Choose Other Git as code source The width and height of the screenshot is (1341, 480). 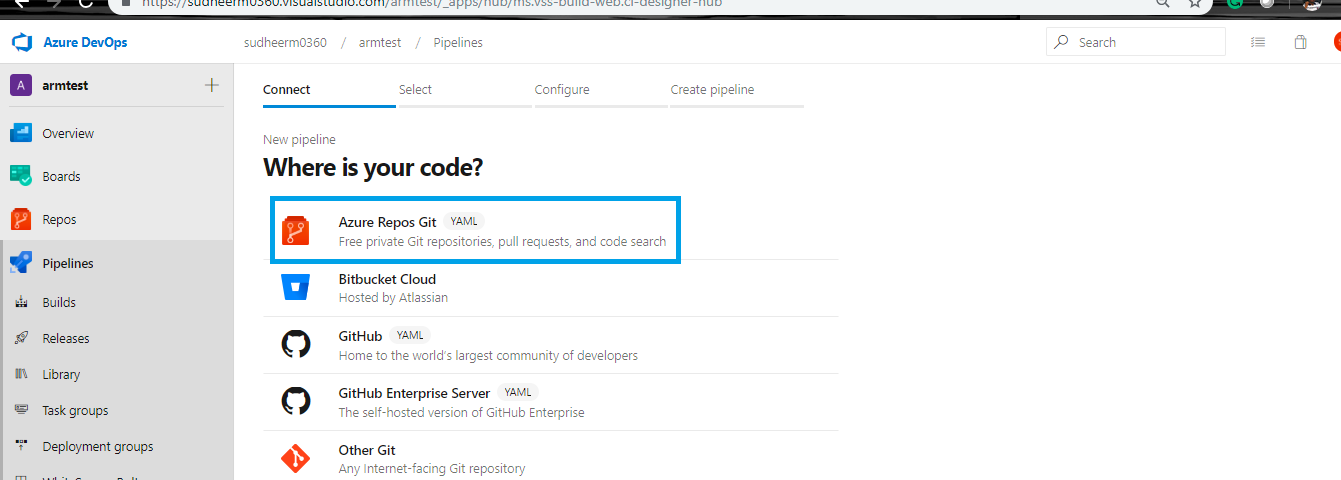(551, 457)
